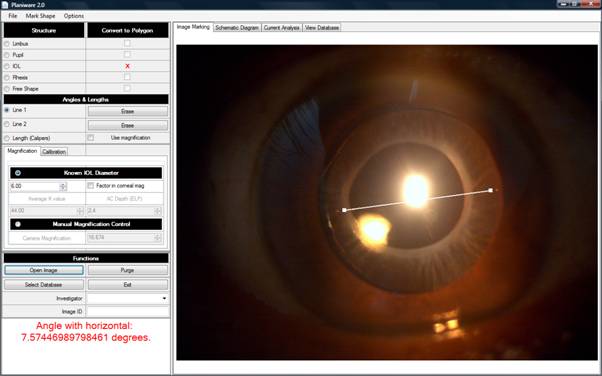Switch to the Magnification sub-tab

tap(22, 151)
